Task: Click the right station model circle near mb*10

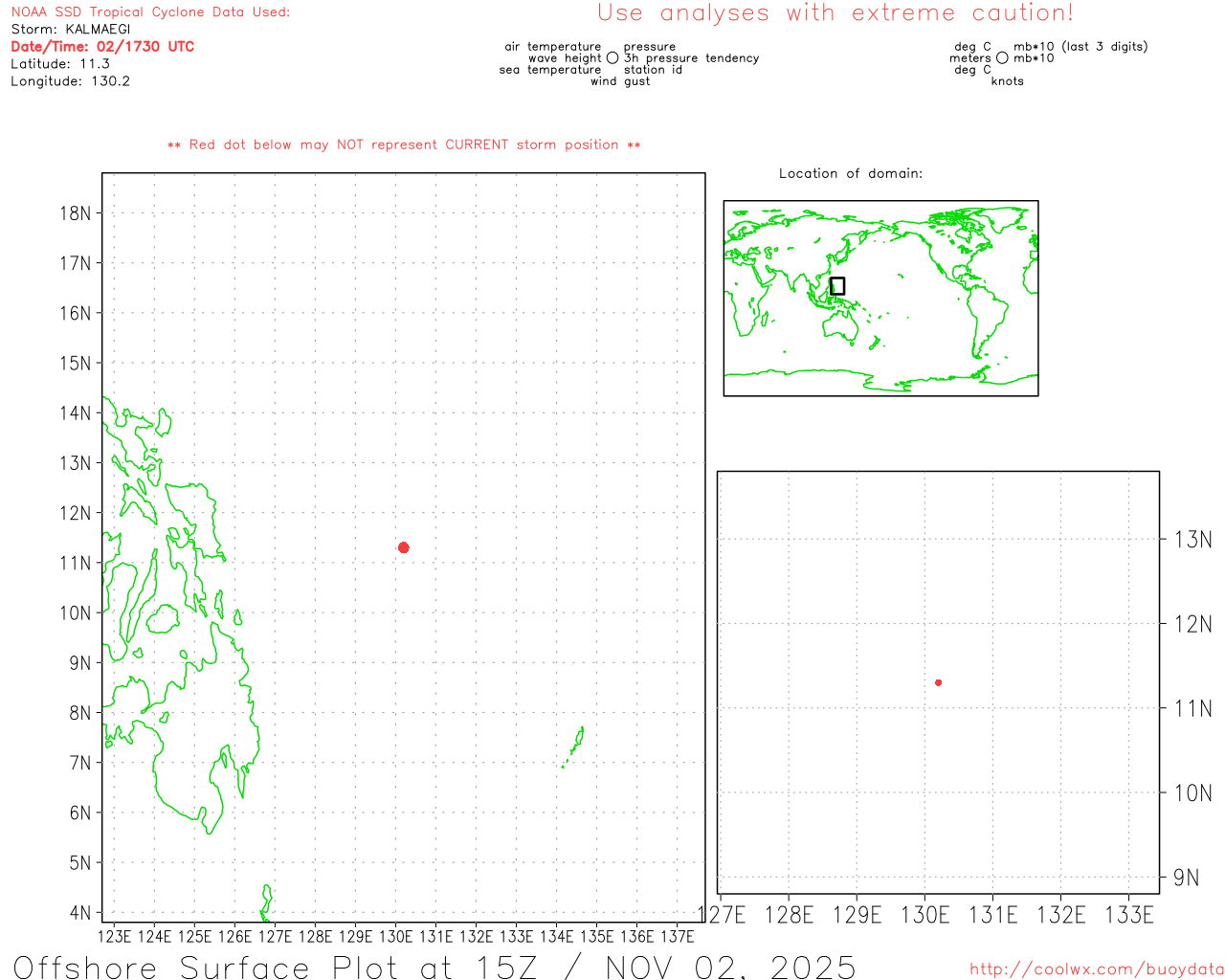Action: point(1002,58)
